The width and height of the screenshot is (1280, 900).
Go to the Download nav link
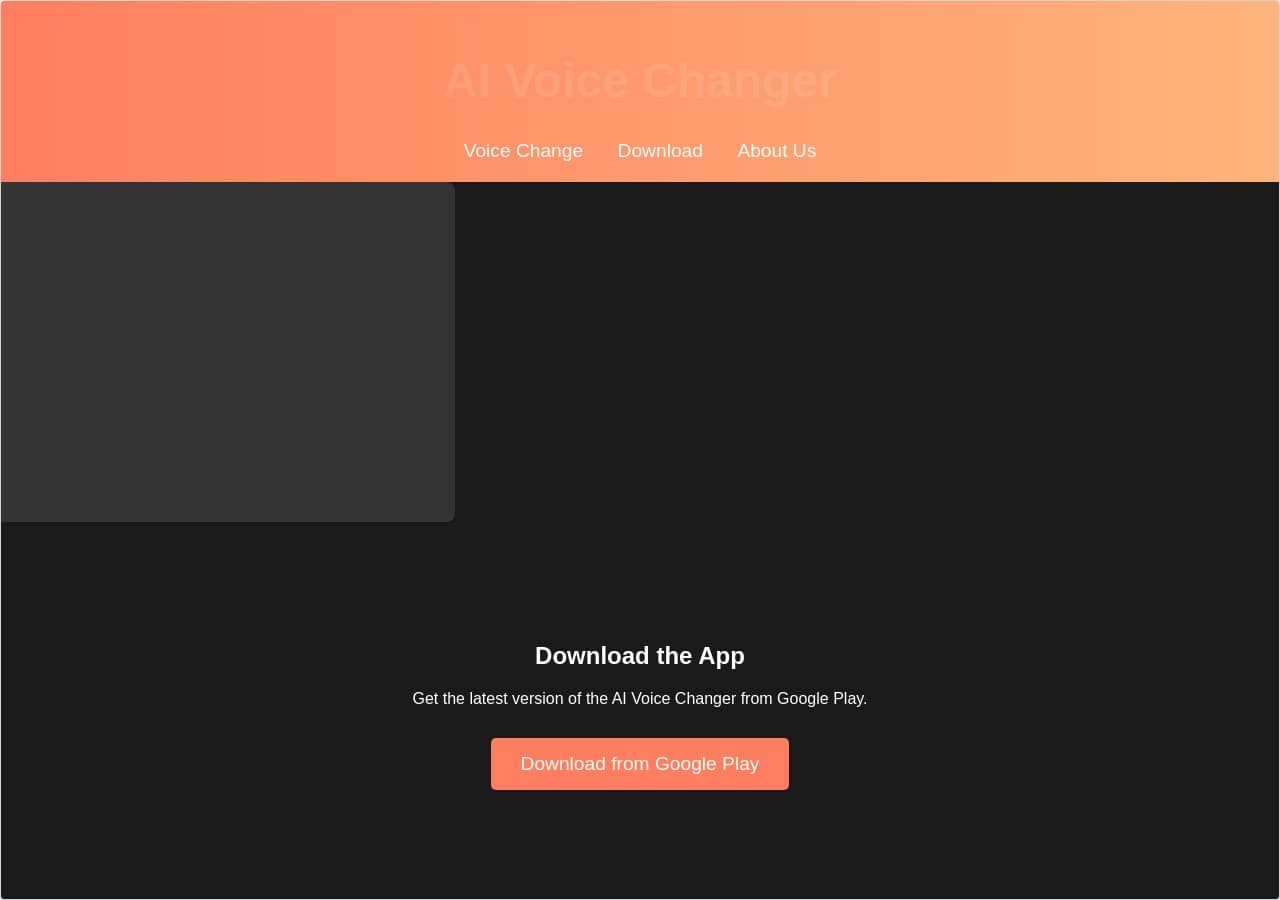pos(660,150)
